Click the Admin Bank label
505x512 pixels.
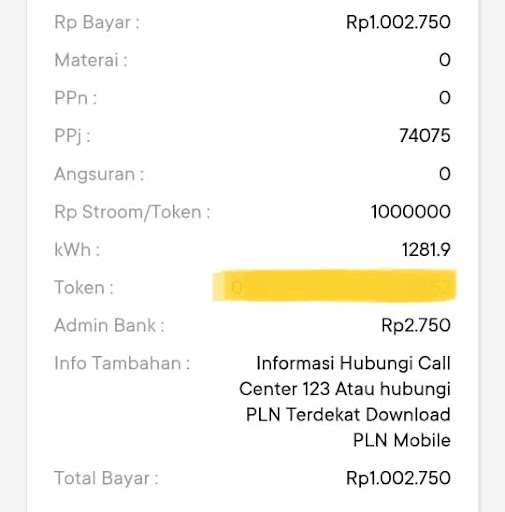click(x=109, y=325)
